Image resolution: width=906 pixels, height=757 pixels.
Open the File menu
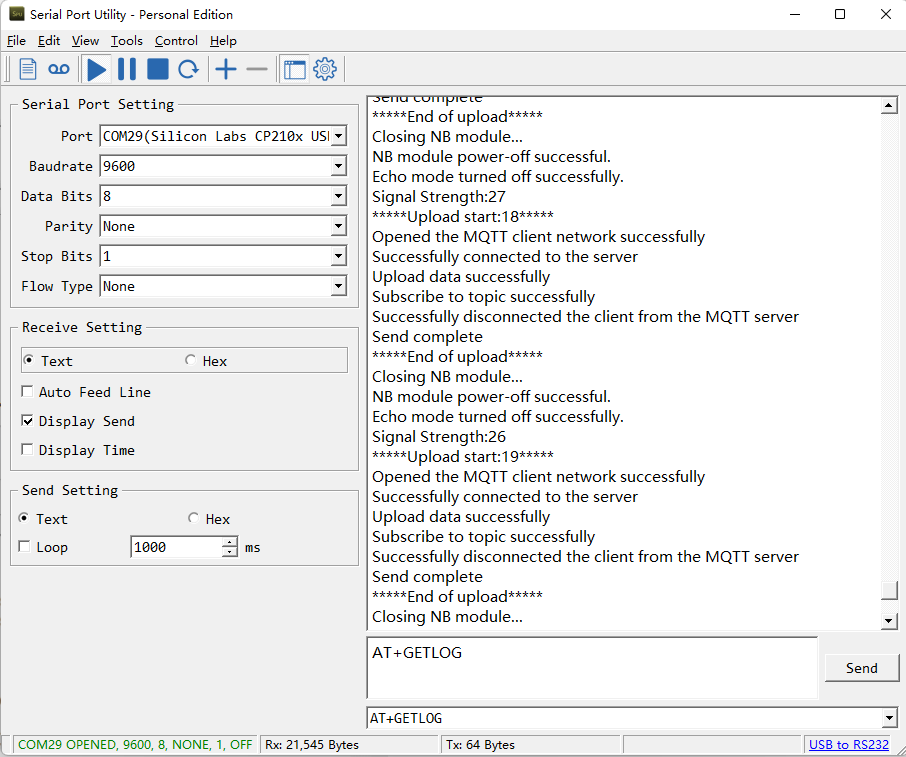click(16, 40)
